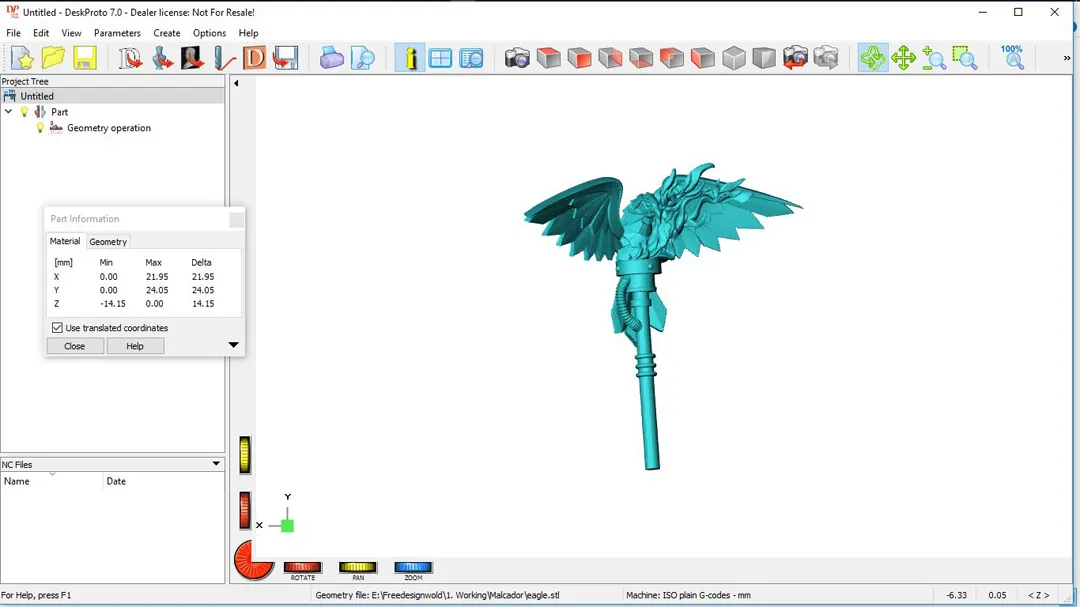This screenshot has width=1080, height=607.
Task: Sort NC Files by the Name column
Action: (52, 481)
